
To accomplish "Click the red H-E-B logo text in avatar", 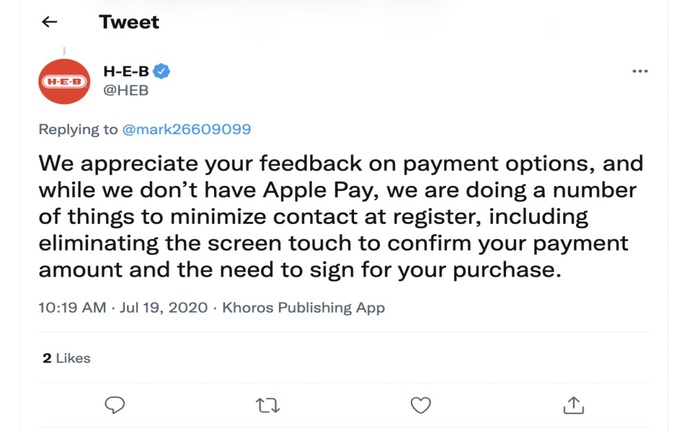I will (64, 82).
